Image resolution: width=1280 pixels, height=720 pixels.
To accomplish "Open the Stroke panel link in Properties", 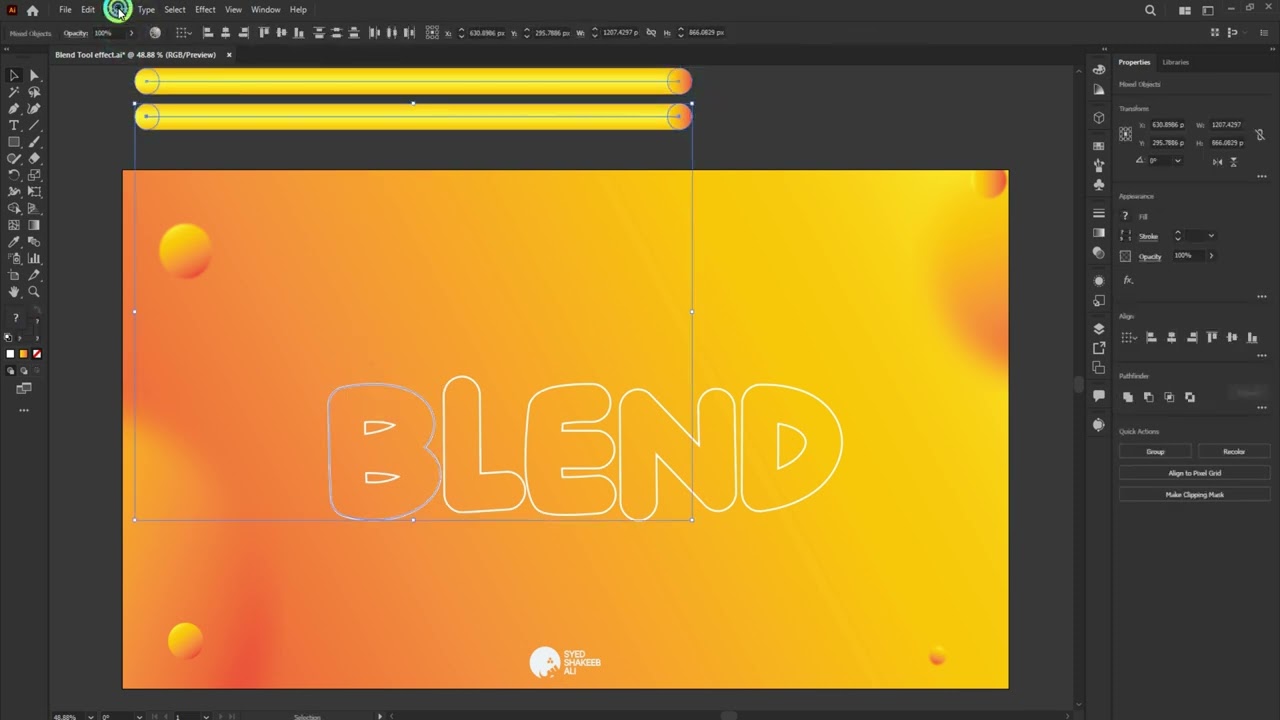I will coord(1148,236).
